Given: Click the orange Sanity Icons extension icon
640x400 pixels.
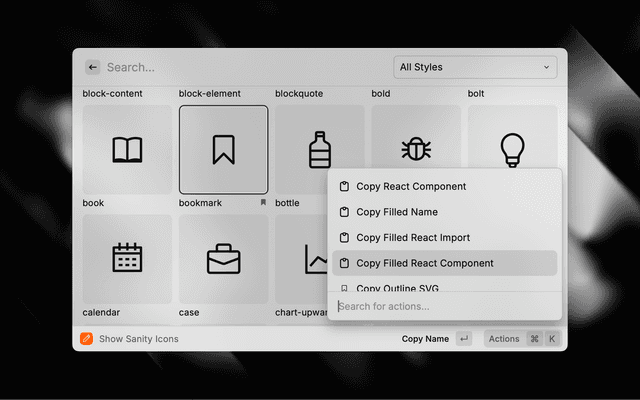Looking at the screenshot, I should (x=87, y=338).
